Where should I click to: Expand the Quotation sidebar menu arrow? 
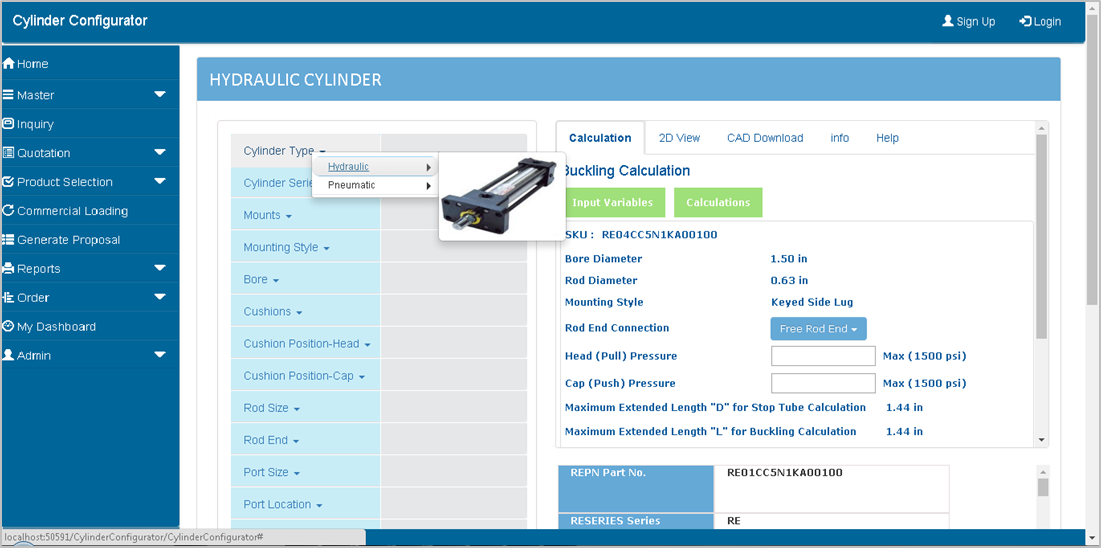pos(160,152)
